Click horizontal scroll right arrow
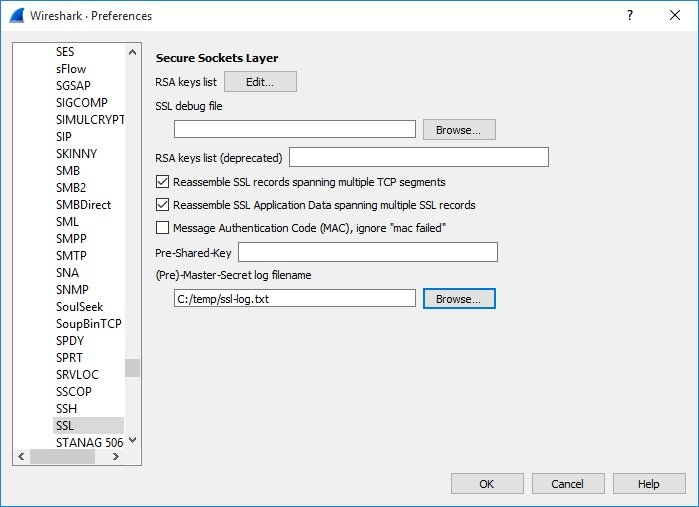 (x=115, y=457)
